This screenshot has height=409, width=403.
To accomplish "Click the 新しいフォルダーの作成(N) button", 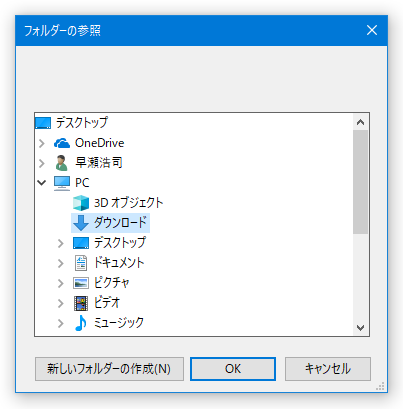I will coord(109,369).
